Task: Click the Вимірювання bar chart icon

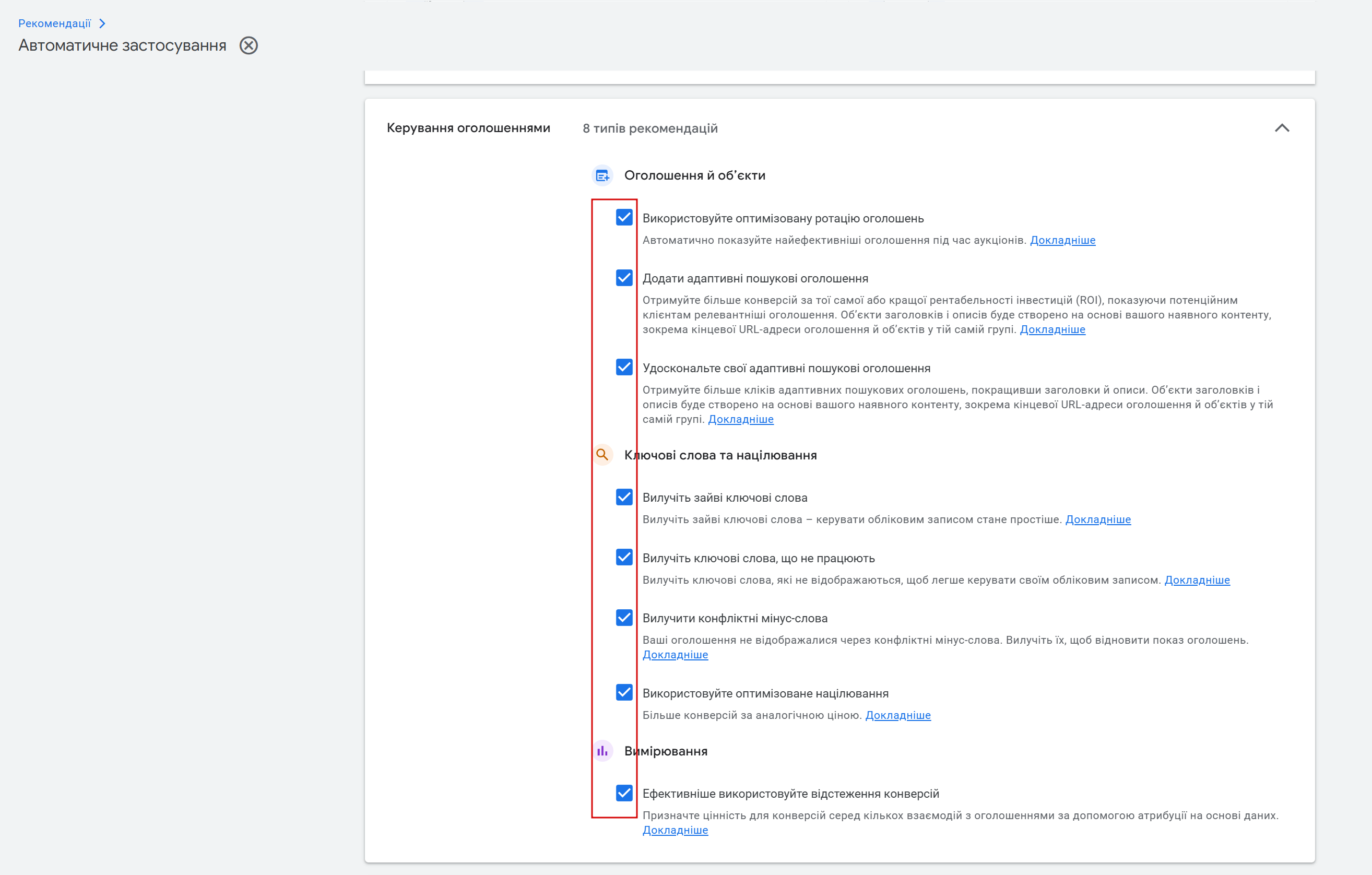Action: 602,751
